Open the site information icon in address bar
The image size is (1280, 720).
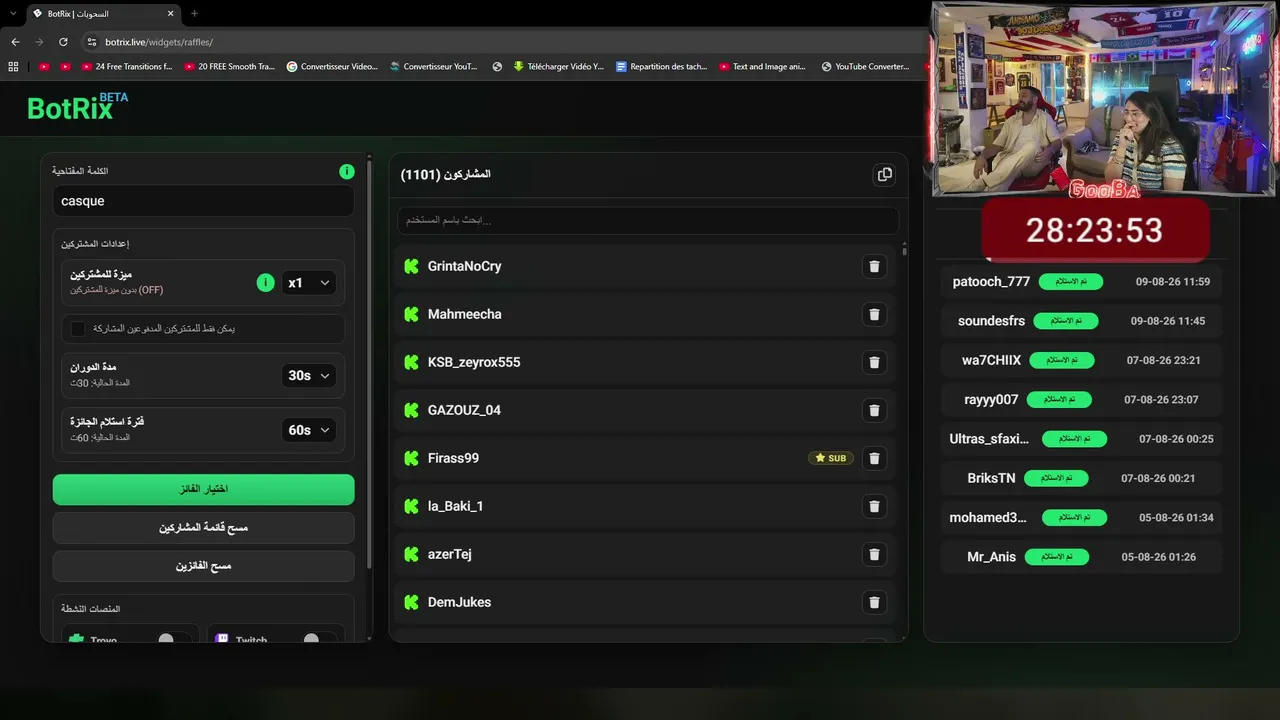(91, 42)
